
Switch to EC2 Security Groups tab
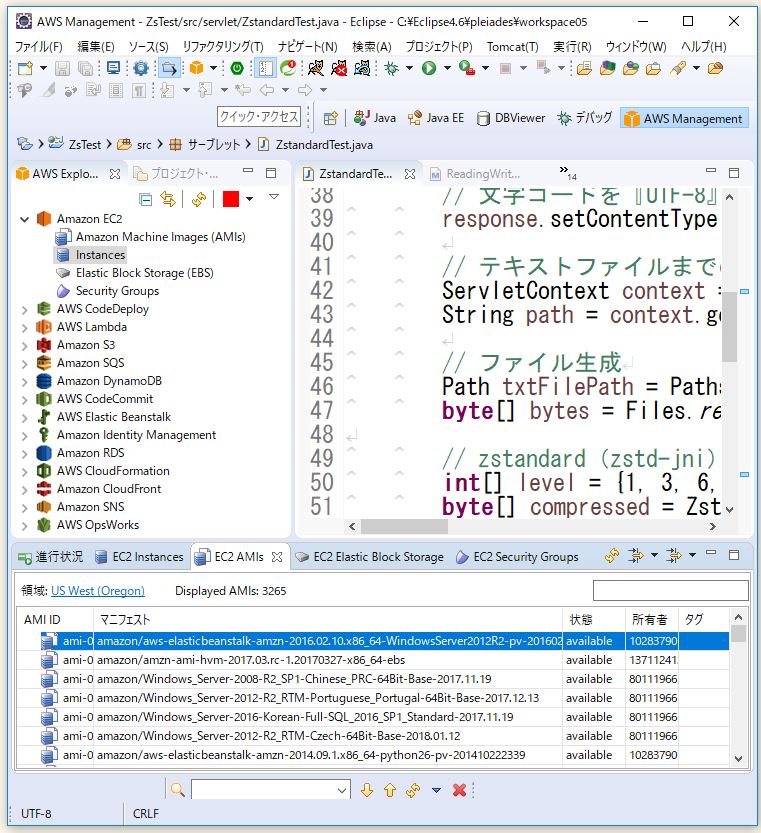pyautogui.click(x=518, y=557)
